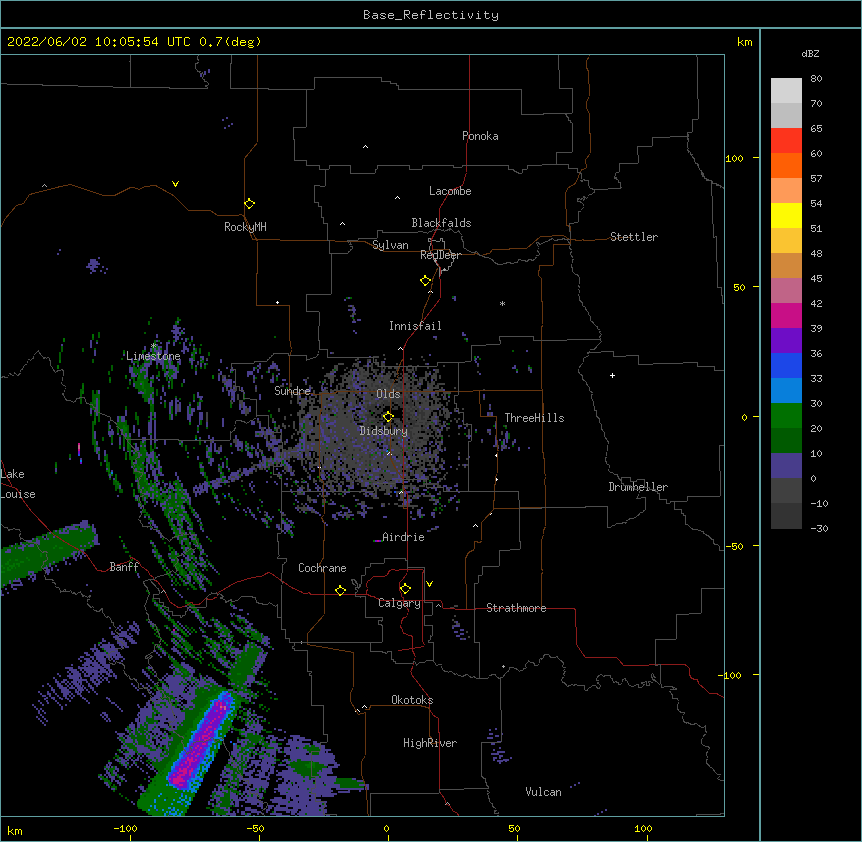This screenshot has width=862, height=842.
Task: Click the Sundre label
Action: pyautogui.click(x=292, y=391)
